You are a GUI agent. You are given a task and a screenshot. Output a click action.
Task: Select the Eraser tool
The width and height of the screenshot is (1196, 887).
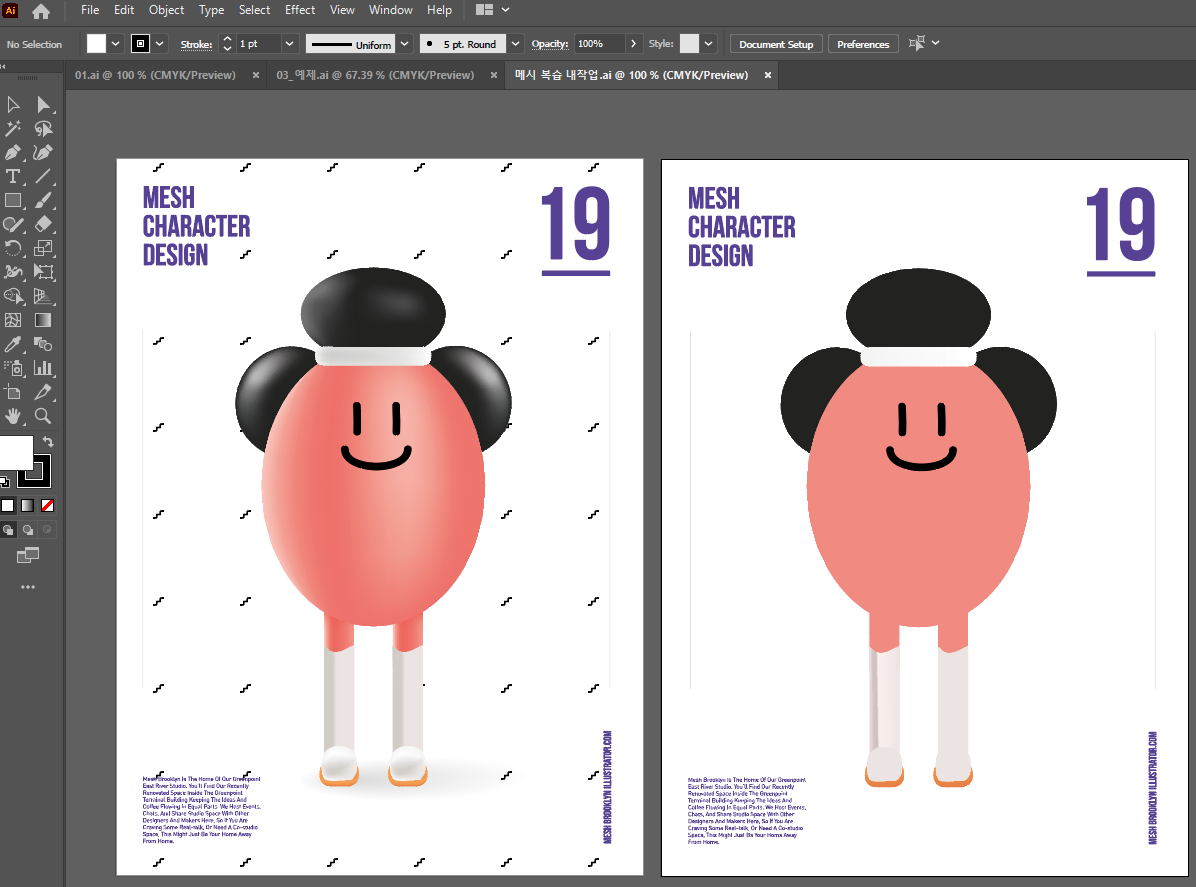click(x=43, y=224)
